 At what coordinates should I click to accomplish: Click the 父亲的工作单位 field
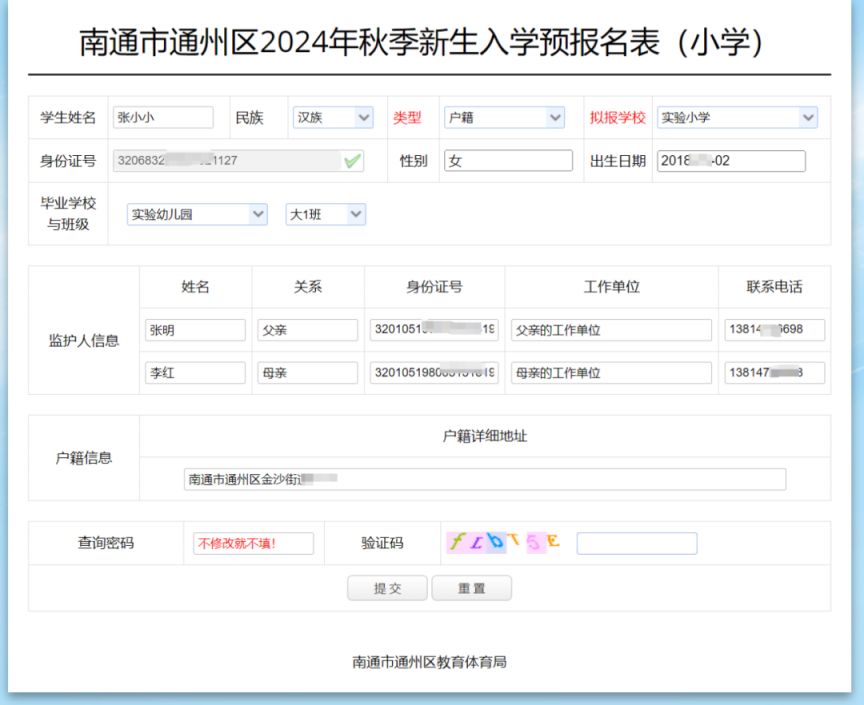pos(611,330)
